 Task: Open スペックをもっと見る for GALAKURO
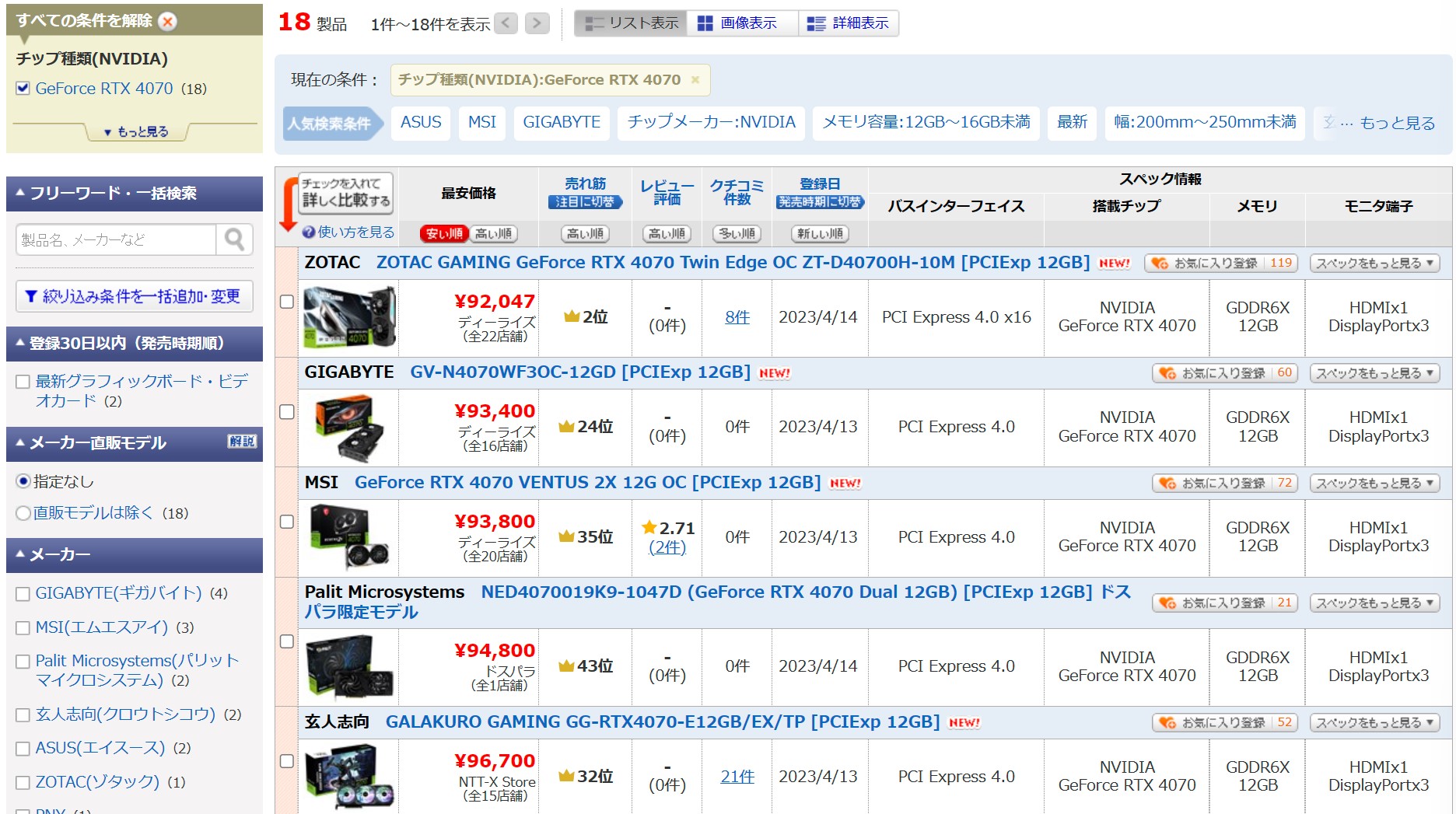point(1374,722)
